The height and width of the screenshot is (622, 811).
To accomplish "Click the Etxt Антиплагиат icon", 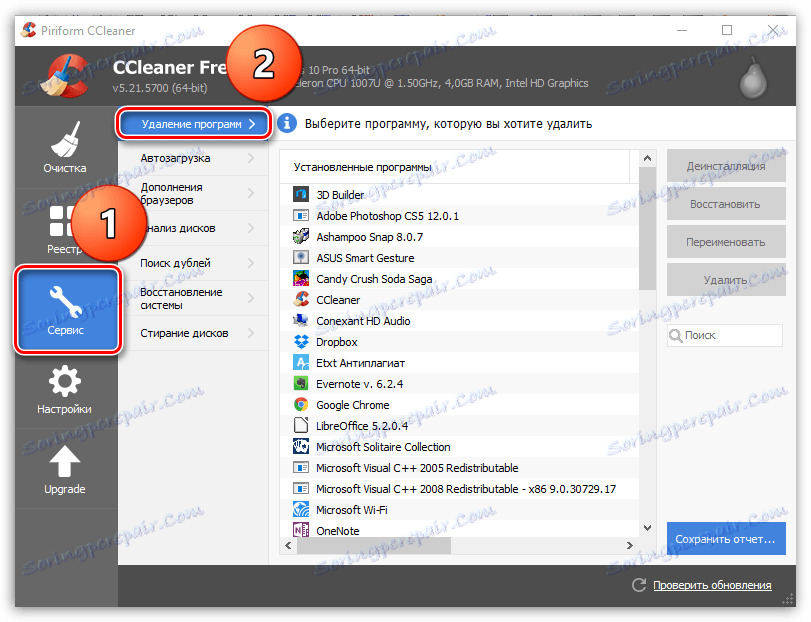I will 301,362.
